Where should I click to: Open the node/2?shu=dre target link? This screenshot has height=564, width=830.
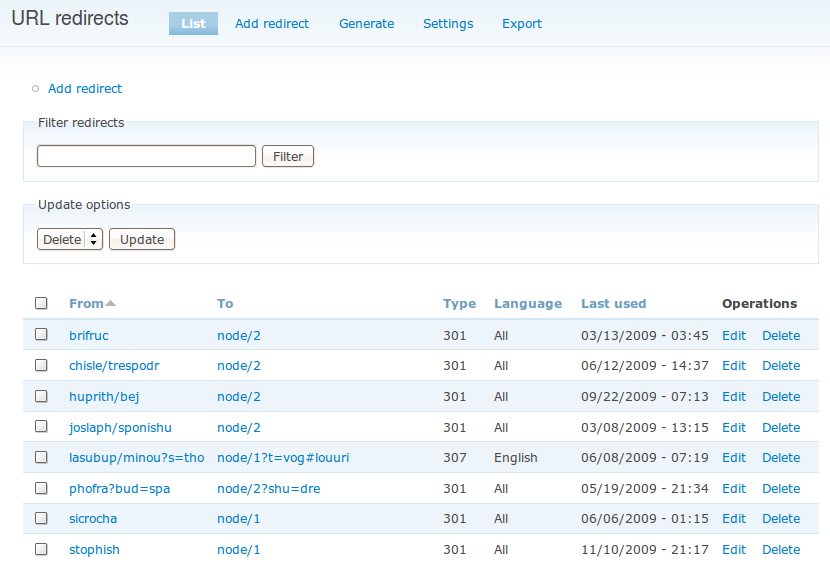coord(268,489)
